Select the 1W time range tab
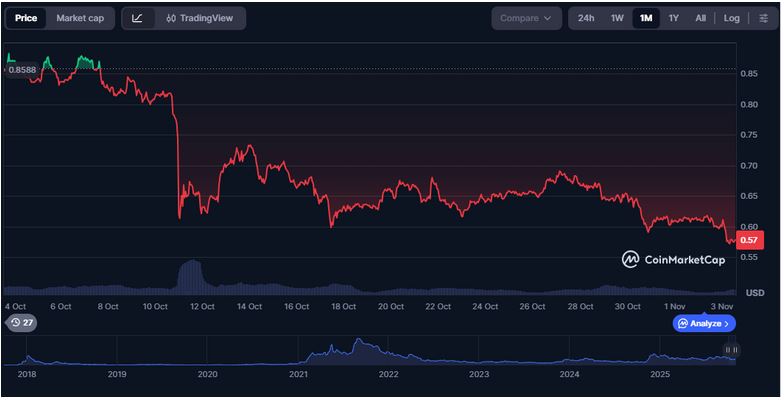This screenshot has height=402, width=784. click(617, 18)
